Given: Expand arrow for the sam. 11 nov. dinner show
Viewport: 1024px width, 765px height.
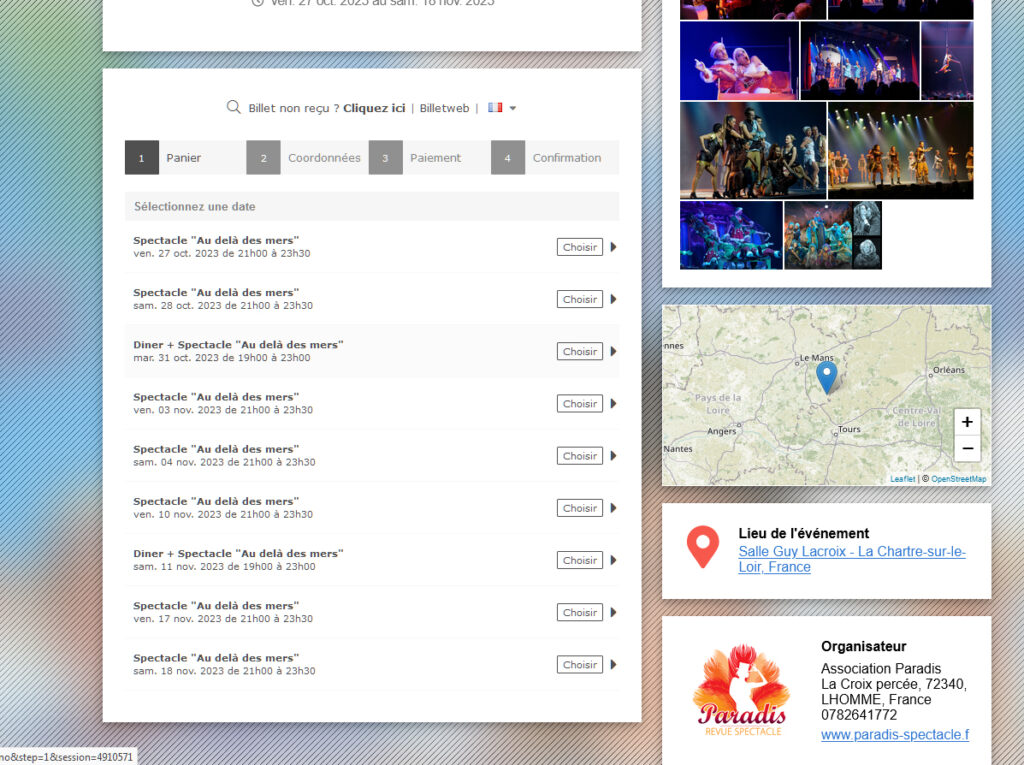Looking at the screenshot, I should [x=613, y=561].
